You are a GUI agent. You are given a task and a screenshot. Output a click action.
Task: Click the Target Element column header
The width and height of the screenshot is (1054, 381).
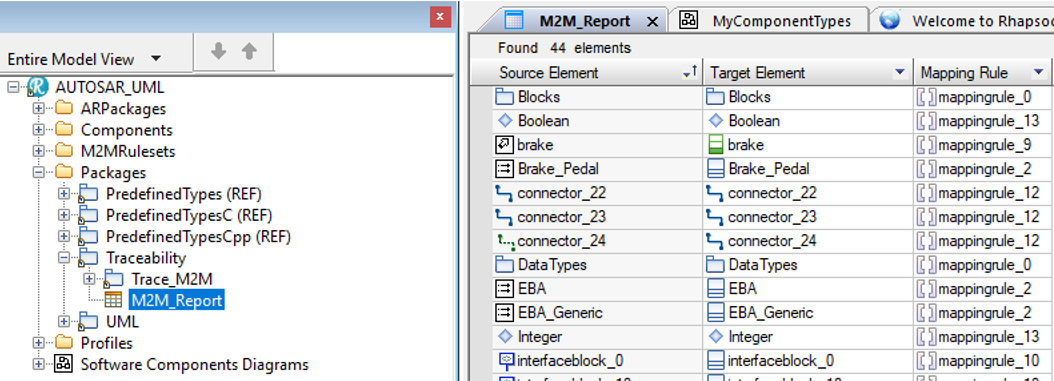point(808,73)
